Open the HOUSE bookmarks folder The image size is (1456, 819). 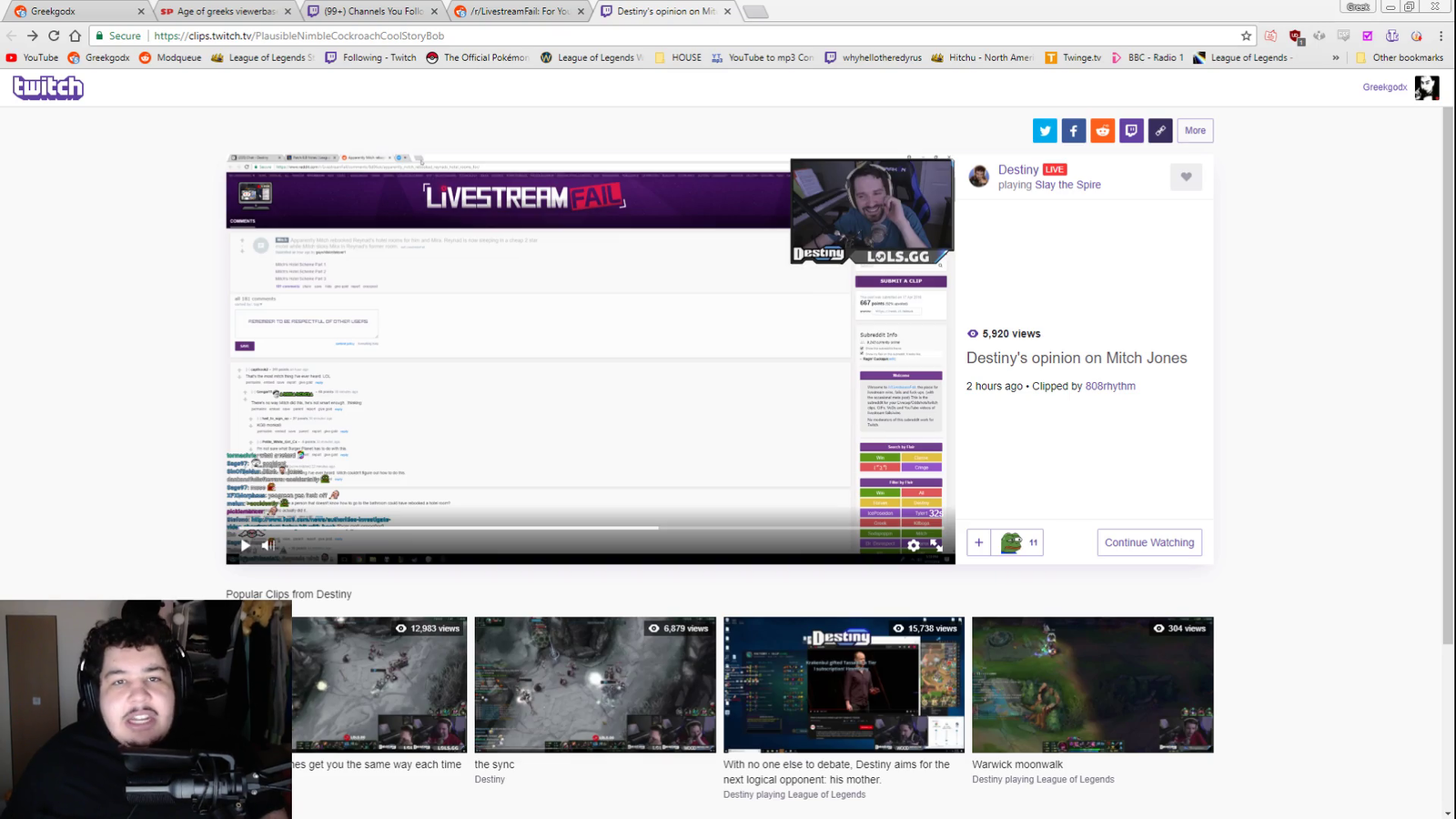pos(678,57)
